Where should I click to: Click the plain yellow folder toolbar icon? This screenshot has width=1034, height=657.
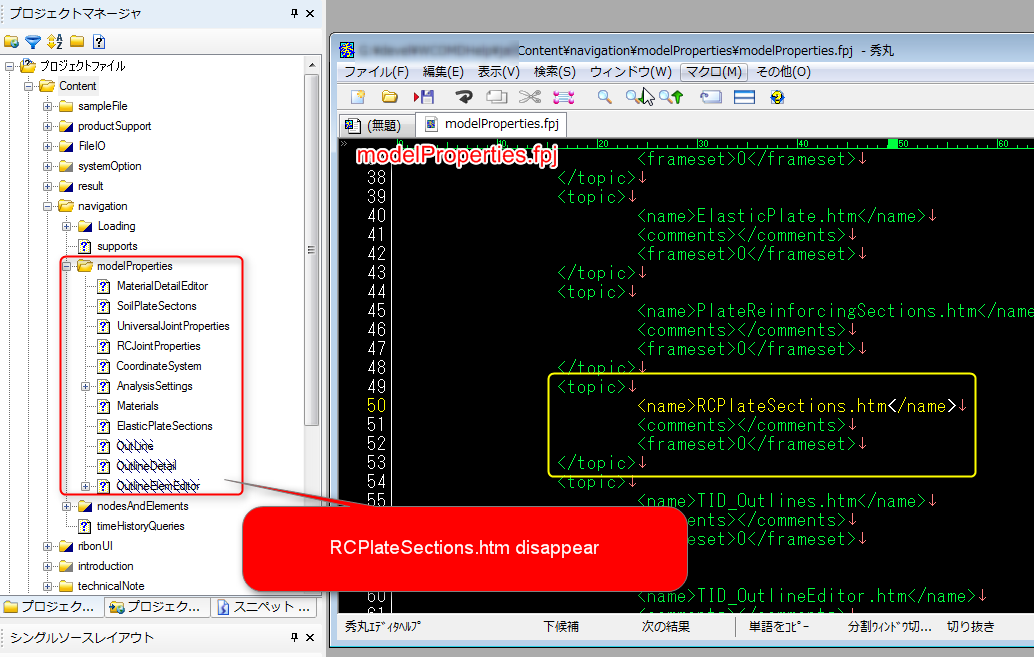(x=77, y=42)
